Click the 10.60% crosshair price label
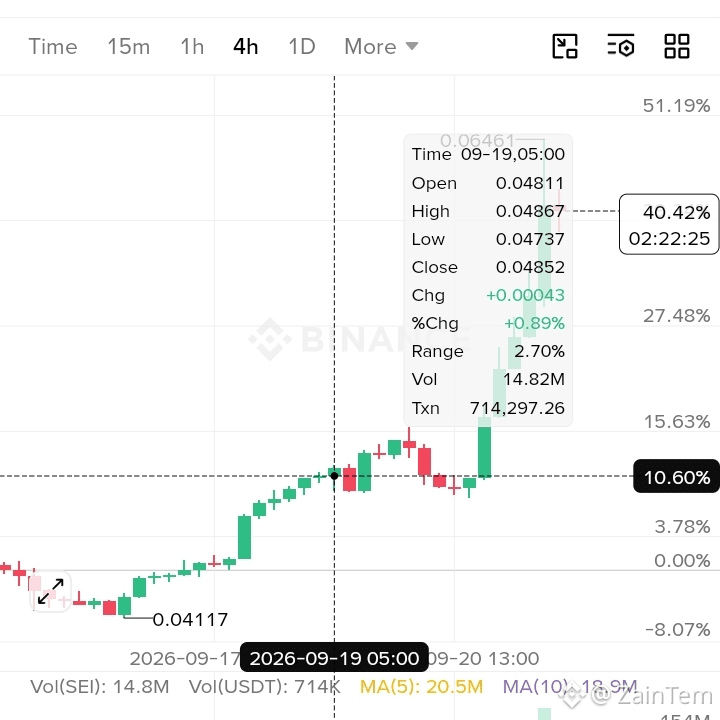 (x=676, y=477)
